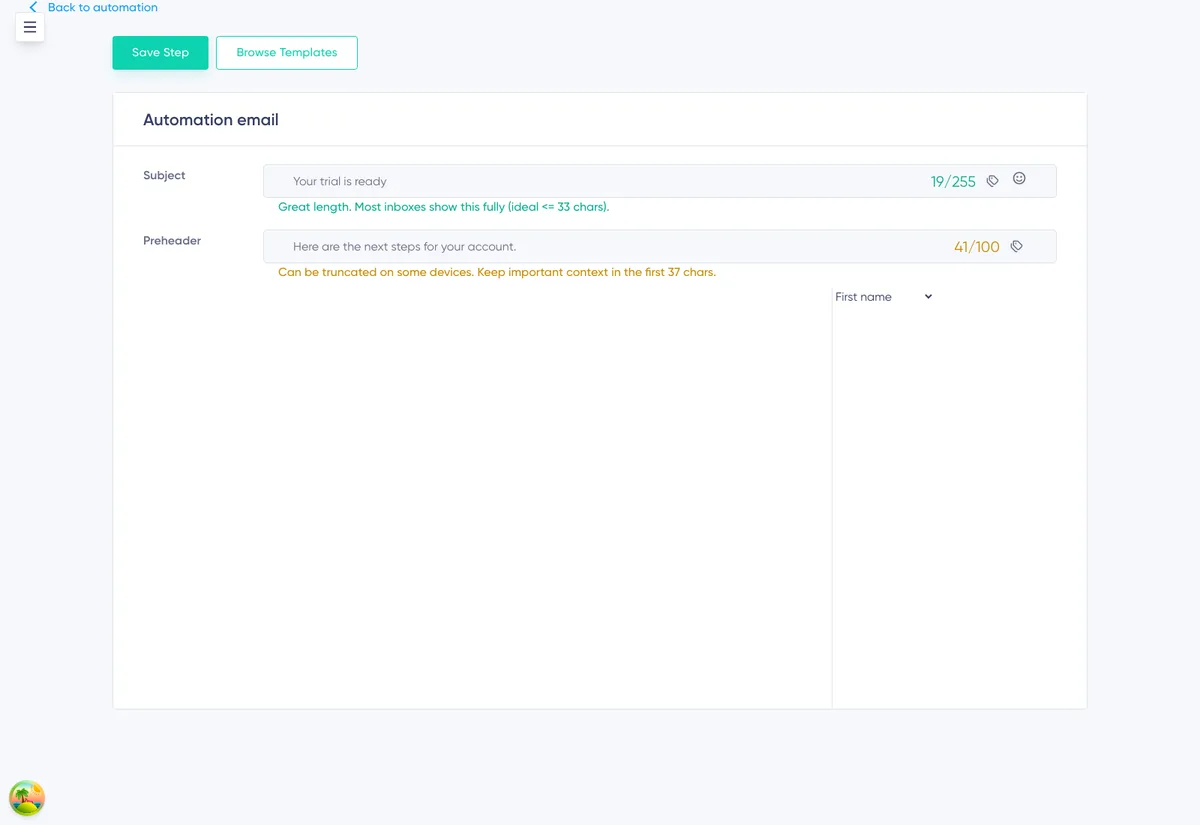This screenshot has height=825, width=1200.
Task: Click the Automation email heading
Action: coord(211,120)
